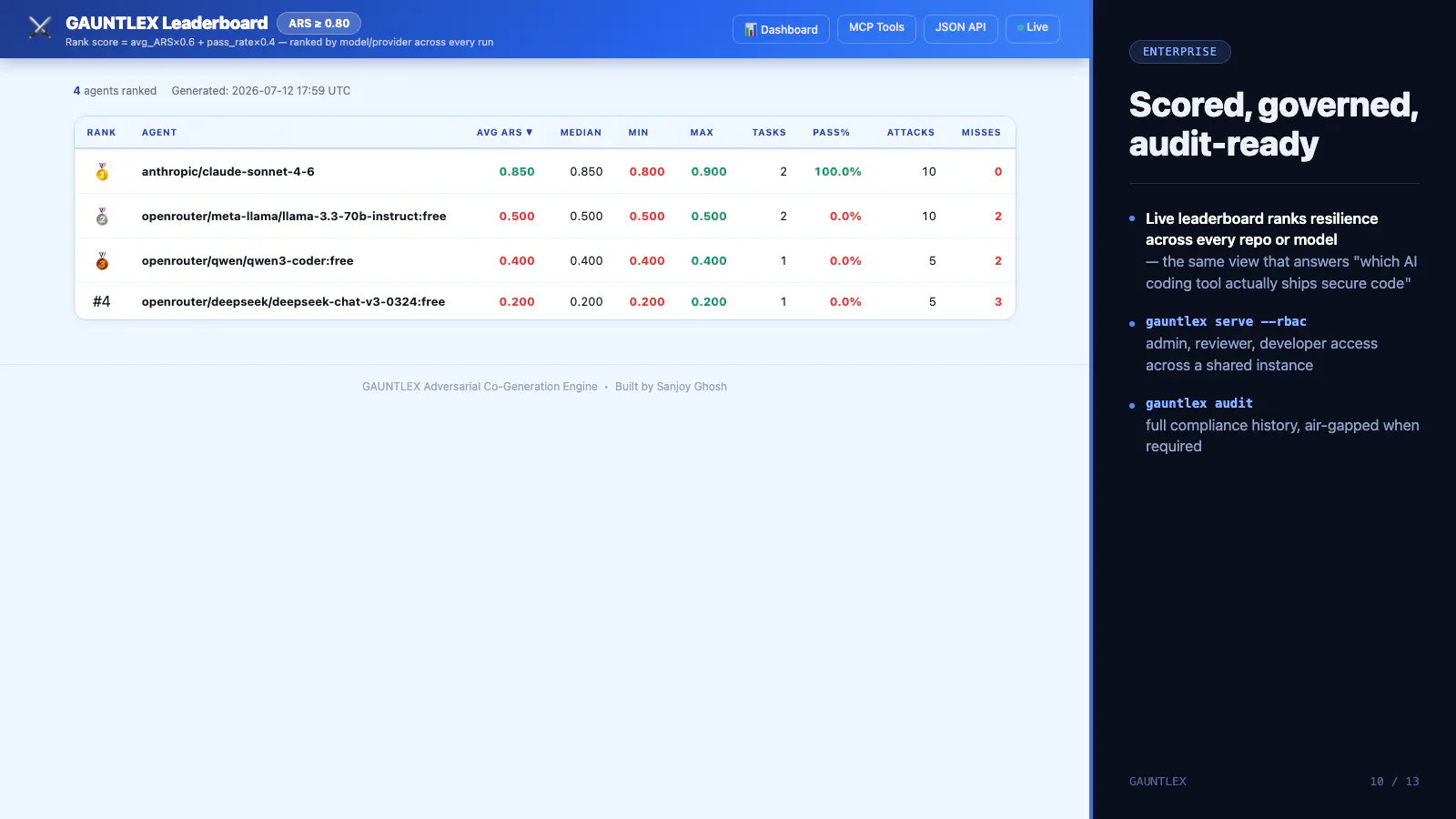The width and height of the screenshot is (1456, 819).
Task: Click the crossed swords GAUNTLEX logo icon
Action: [40, 27]
